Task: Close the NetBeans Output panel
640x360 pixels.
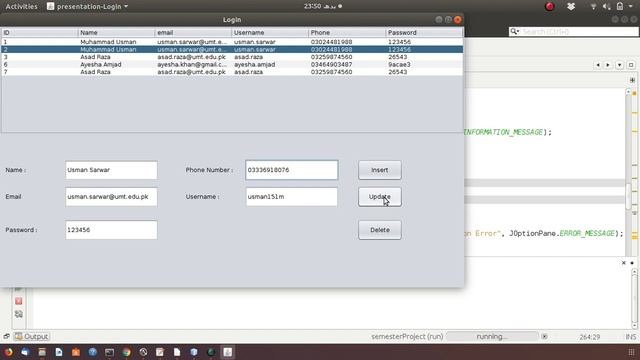Action: click(x=624, y=263)
